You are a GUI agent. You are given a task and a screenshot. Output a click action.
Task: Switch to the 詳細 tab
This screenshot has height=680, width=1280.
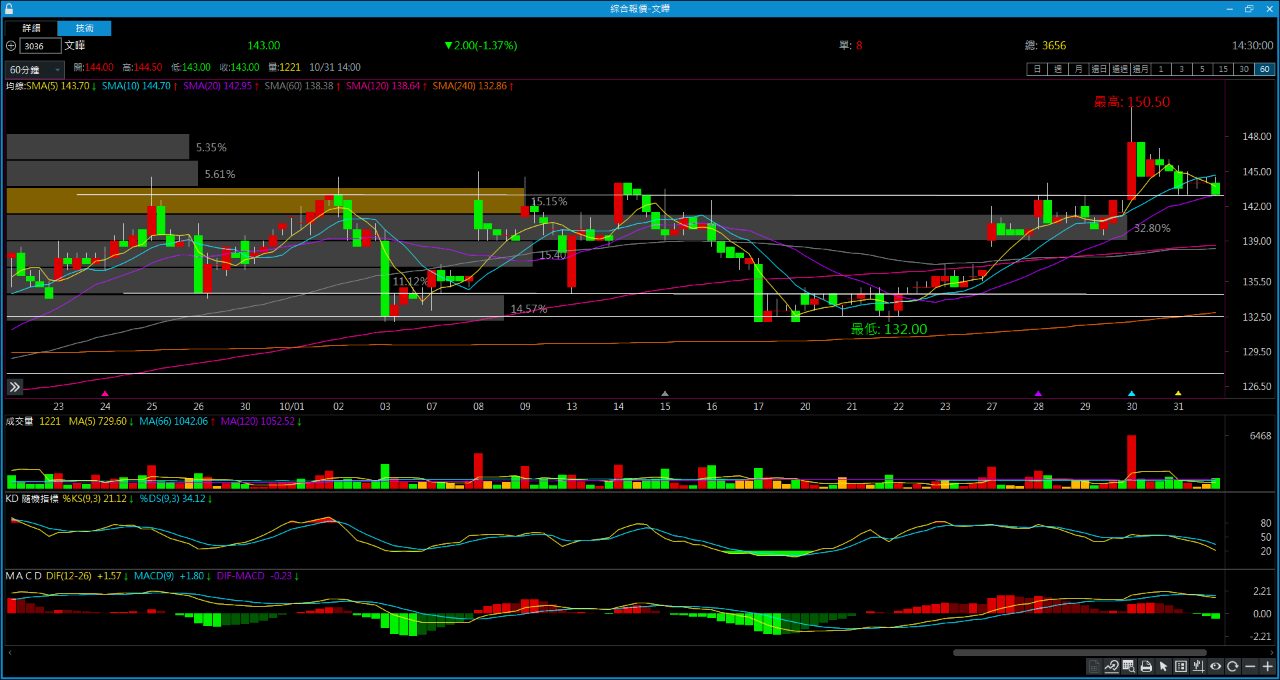[x=32, y=28]
